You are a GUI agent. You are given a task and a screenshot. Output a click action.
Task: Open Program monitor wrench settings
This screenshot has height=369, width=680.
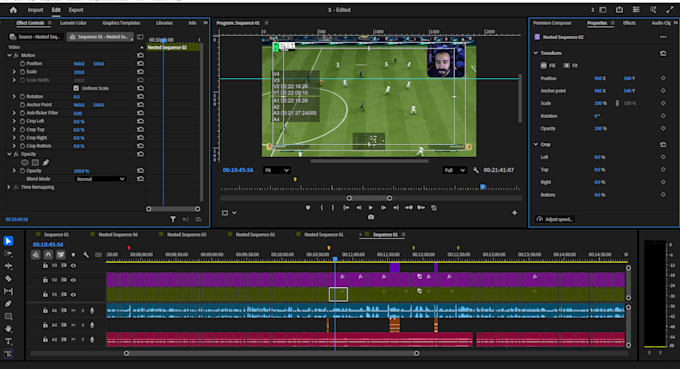pyautogui.click(x=476, y=170)
